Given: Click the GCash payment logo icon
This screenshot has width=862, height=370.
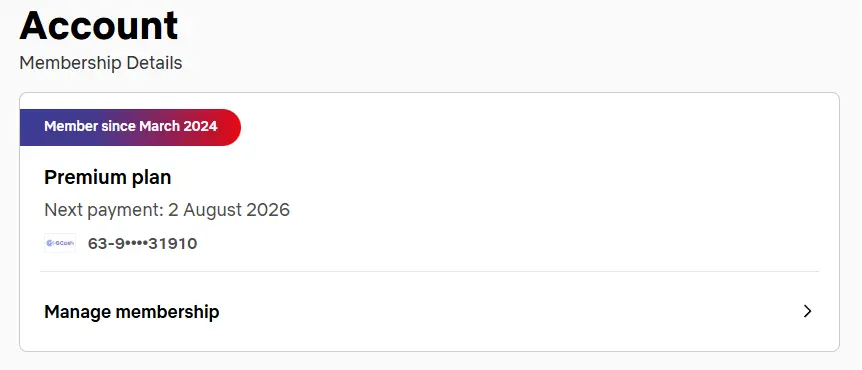Looking at the screenshot, I should [60, 243].
